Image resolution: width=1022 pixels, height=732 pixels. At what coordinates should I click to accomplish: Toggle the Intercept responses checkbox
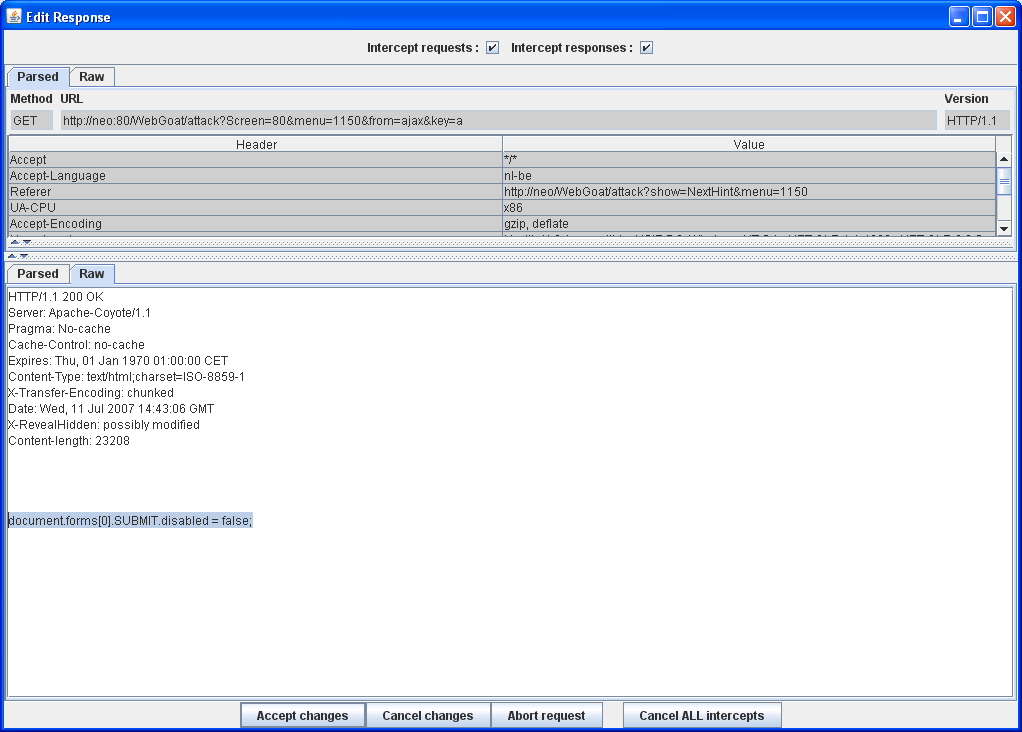tap(646, 48)
